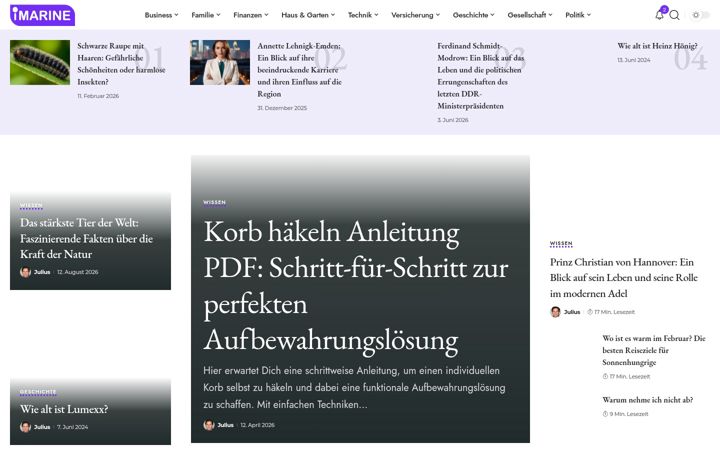The height and width of the screenshot is (450, 720).
Task: Click WISSEN tag on stärkste Tier card
Action: 31,206
